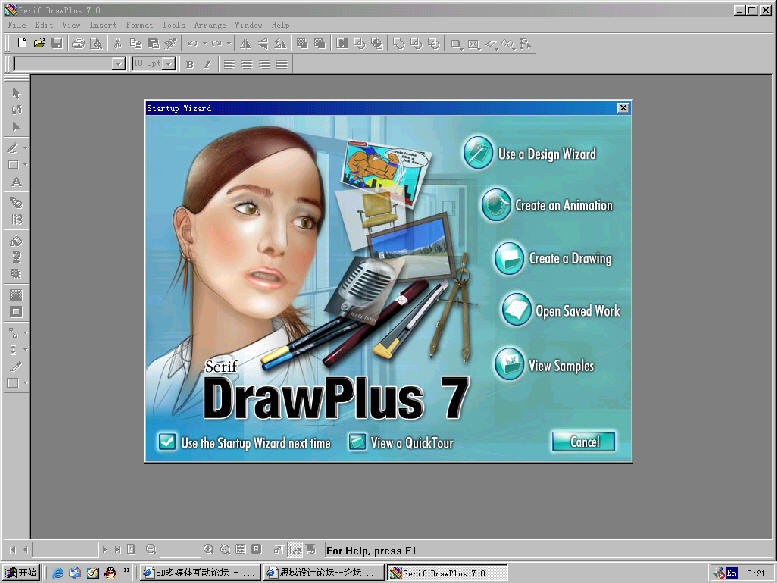
Task: Click Internet Explorer quick launch icon
Action: coord(57,573)
